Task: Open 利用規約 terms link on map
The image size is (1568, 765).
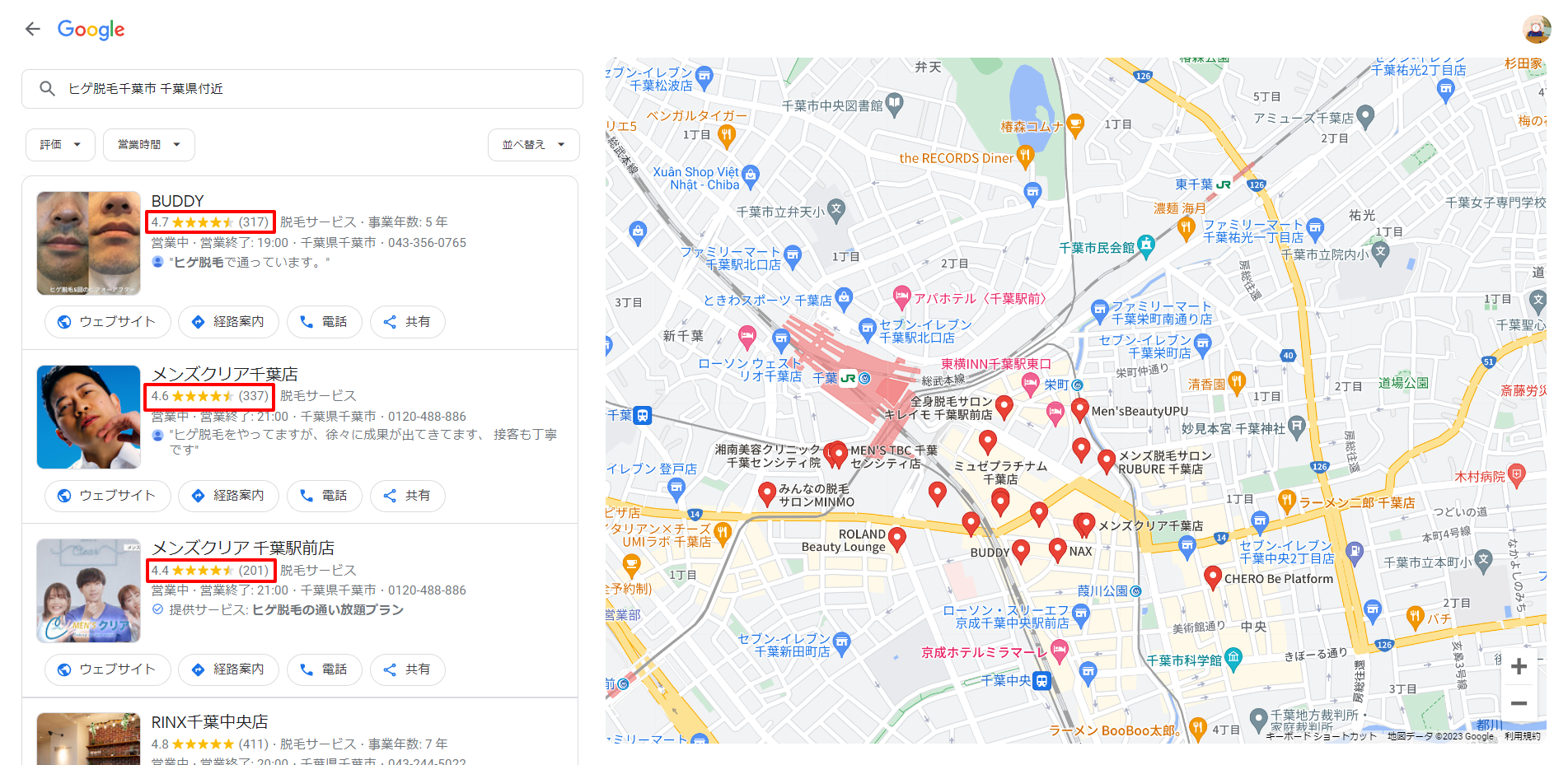Action: pyautogui.click(x=1522, y=736)
